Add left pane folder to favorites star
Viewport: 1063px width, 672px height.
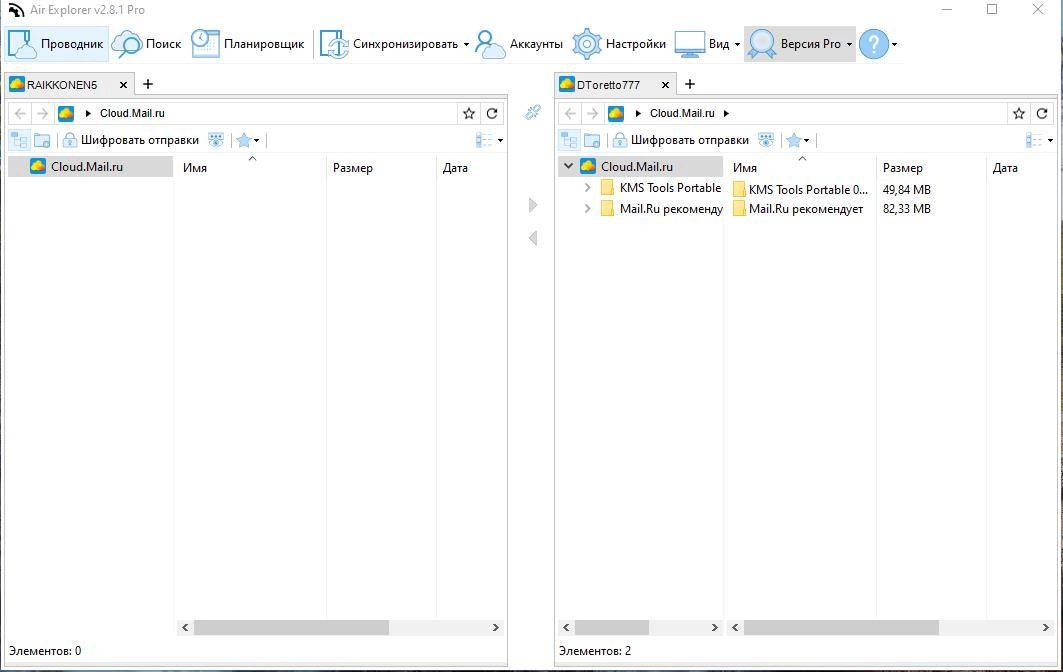pyautogui.click(x=468, y=113)
